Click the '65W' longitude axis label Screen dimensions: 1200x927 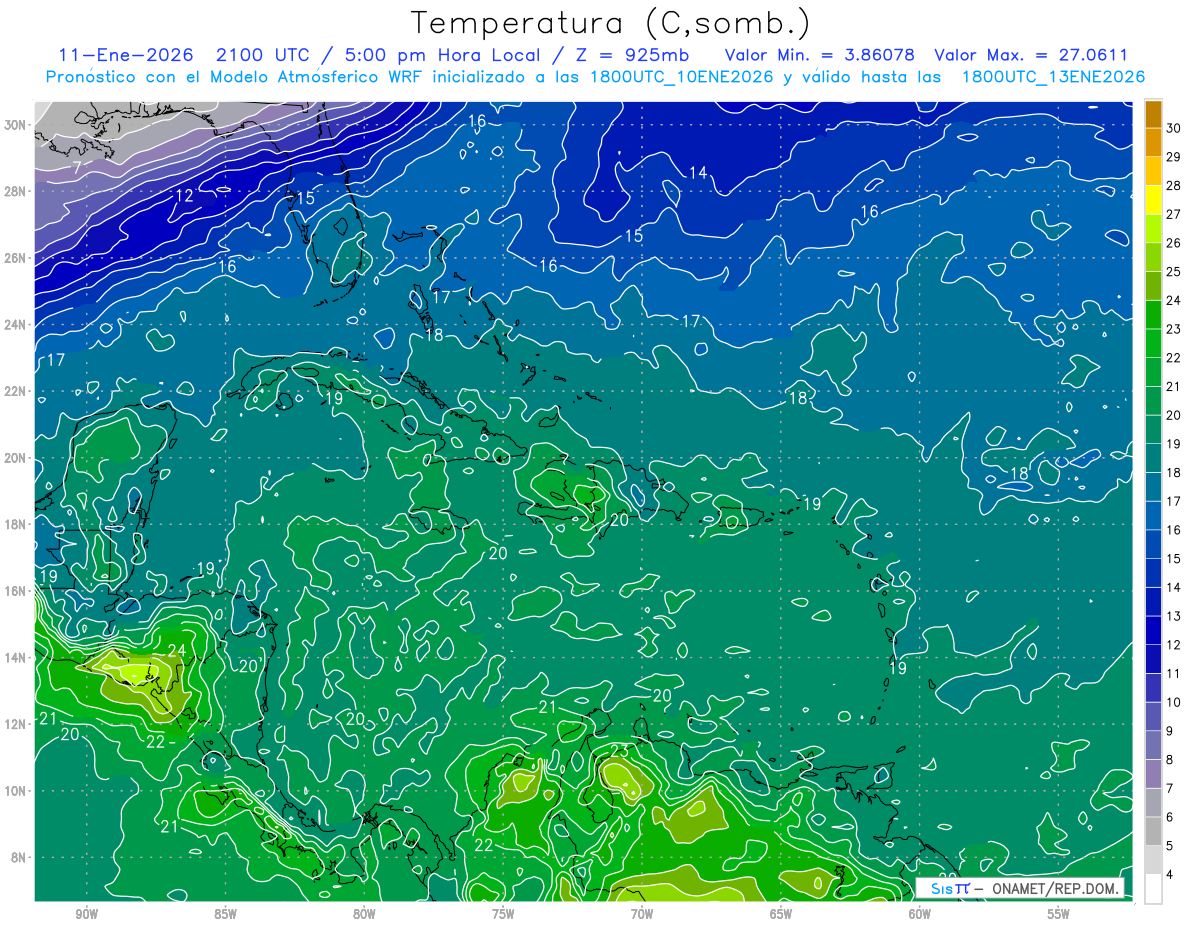[x=781, y=914]
